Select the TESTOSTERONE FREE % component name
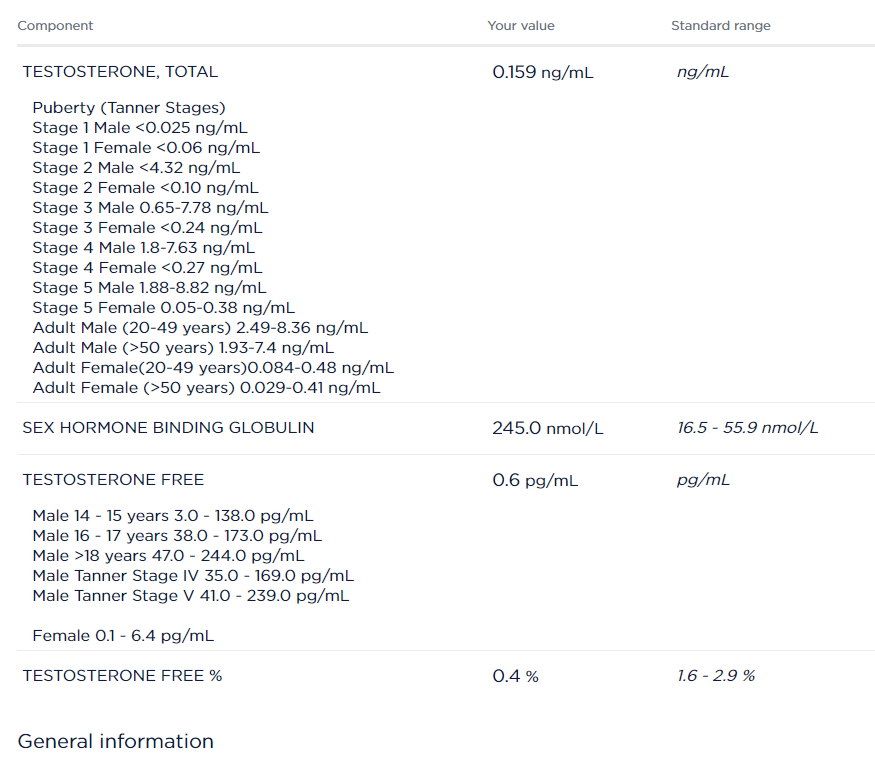Viewport: 875px width, 757px height. [x=122, y=676]
